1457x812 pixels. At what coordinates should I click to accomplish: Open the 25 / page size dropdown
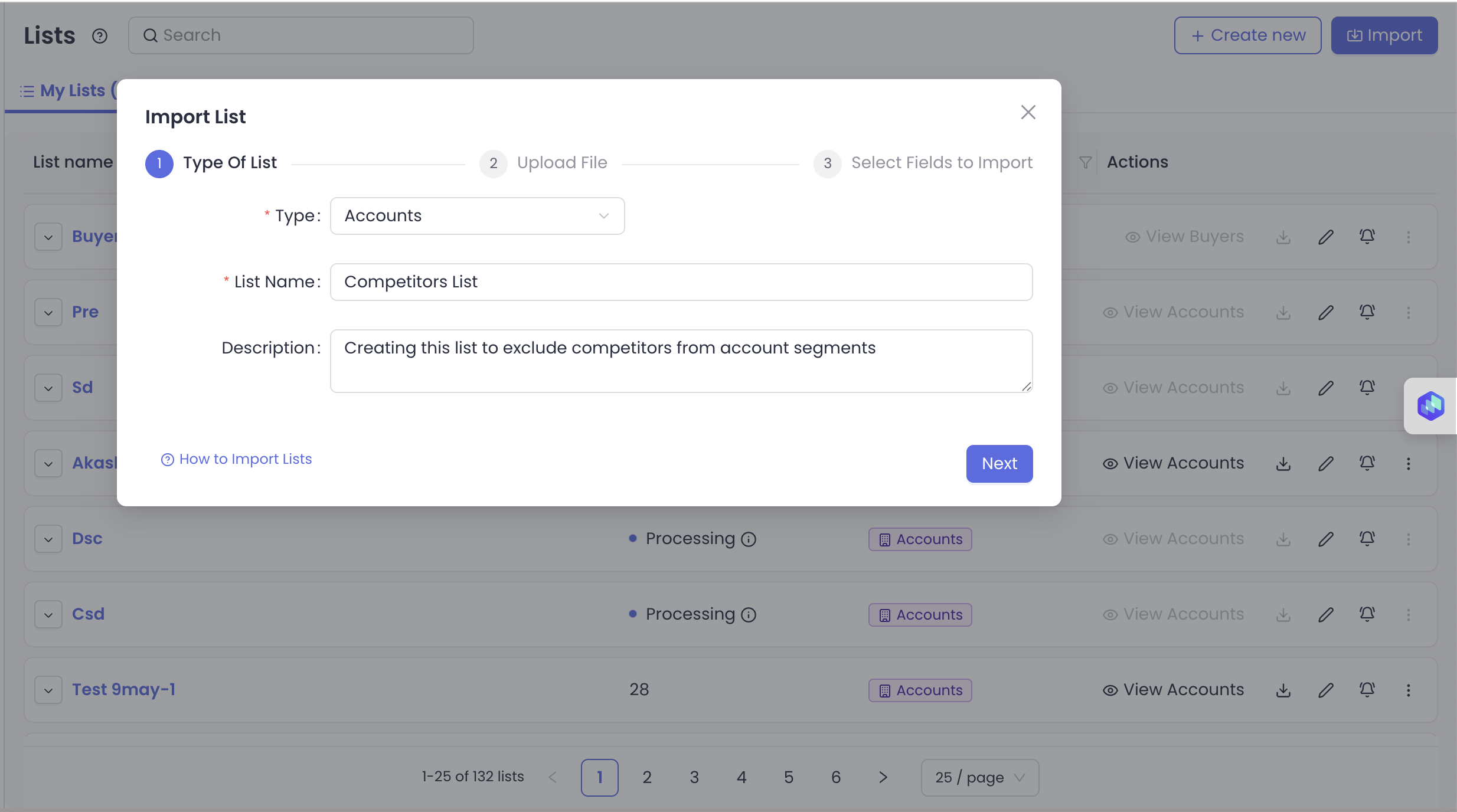[x=979, y=777]
